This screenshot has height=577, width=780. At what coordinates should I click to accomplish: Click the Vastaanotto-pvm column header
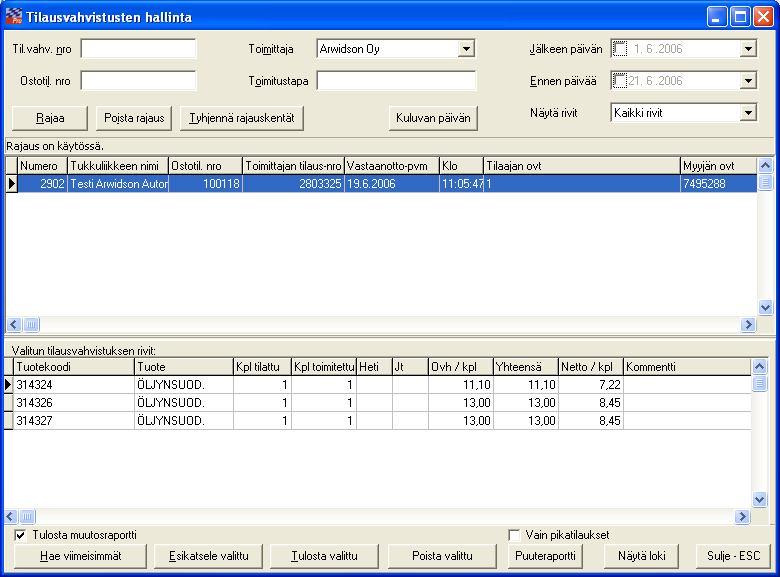pyautogui.click(x=391, y=166)
